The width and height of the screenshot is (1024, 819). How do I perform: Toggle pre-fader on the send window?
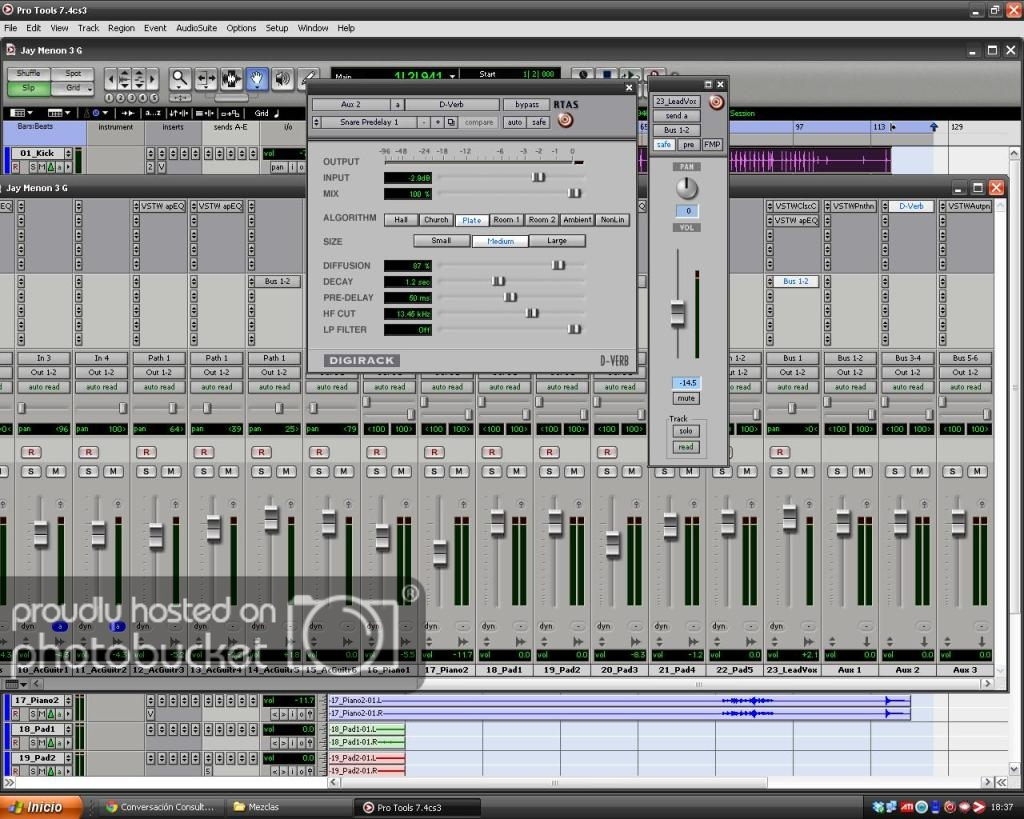[x=690, y=145]
